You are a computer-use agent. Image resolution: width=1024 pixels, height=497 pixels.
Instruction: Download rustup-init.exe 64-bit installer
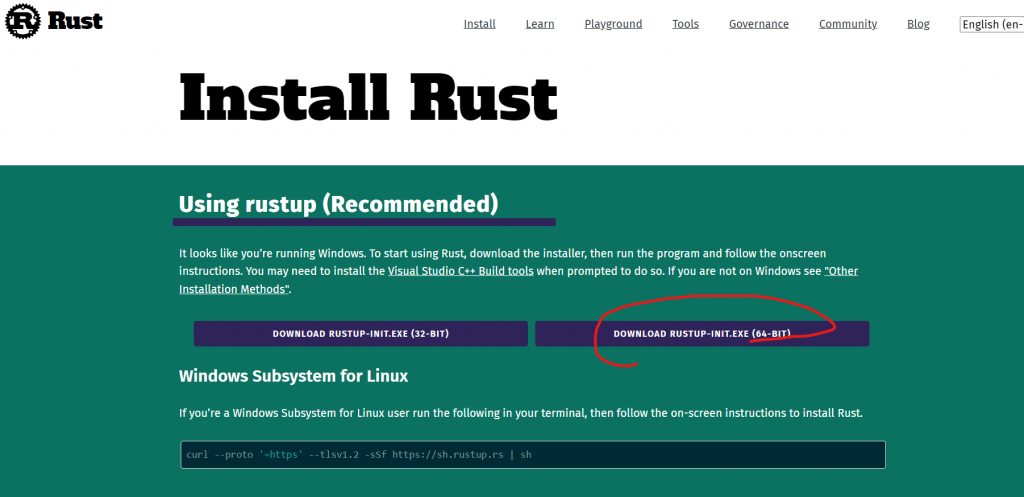point(702,334)
